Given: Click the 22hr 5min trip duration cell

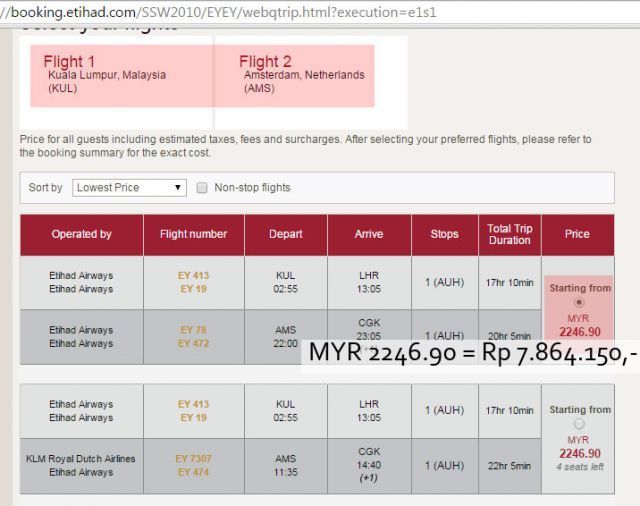Looking at the screenshot, I should point(509,466).
